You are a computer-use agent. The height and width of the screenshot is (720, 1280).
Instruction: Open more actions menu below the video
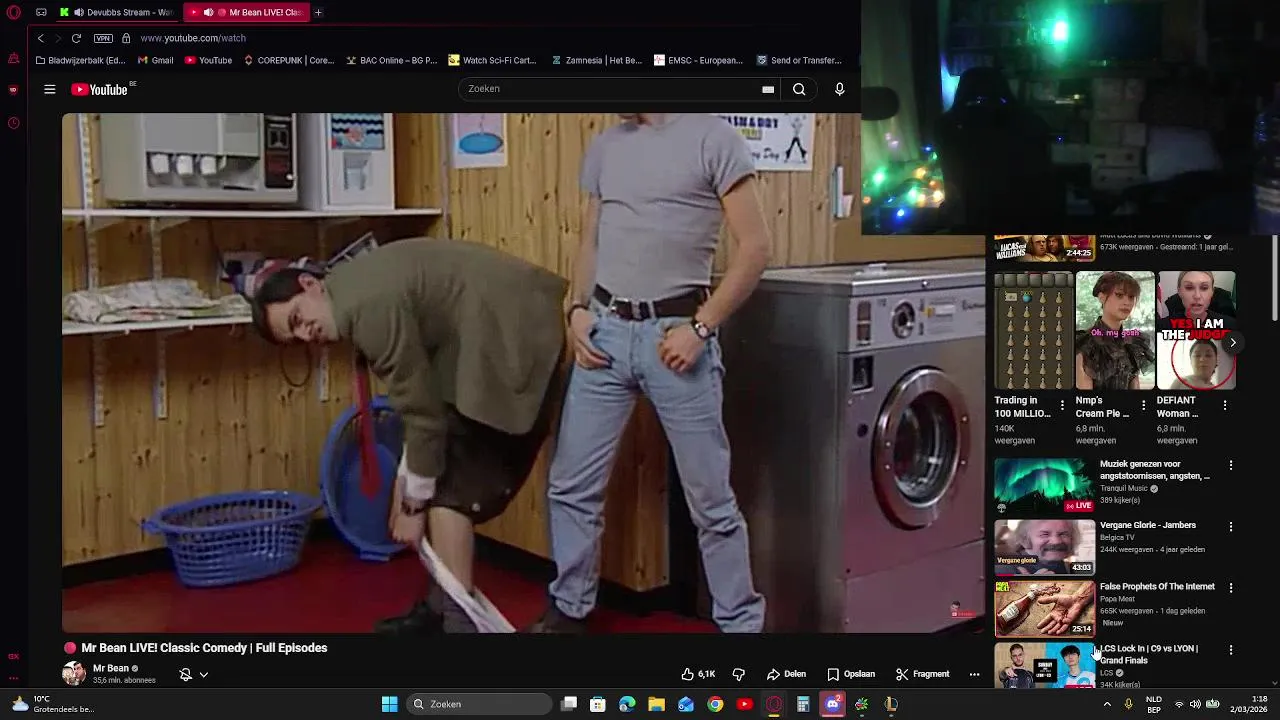pyautogui.click(x=974, y=674)
